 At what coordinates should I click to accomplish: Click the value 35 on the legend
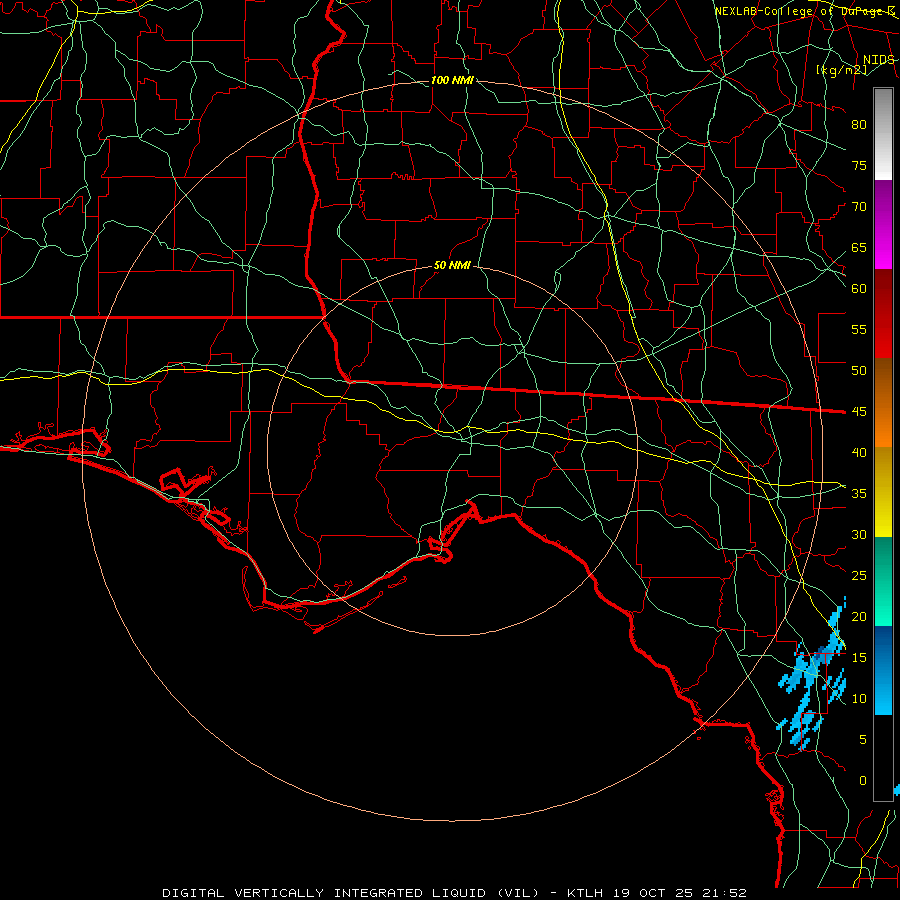click(859, 494)
